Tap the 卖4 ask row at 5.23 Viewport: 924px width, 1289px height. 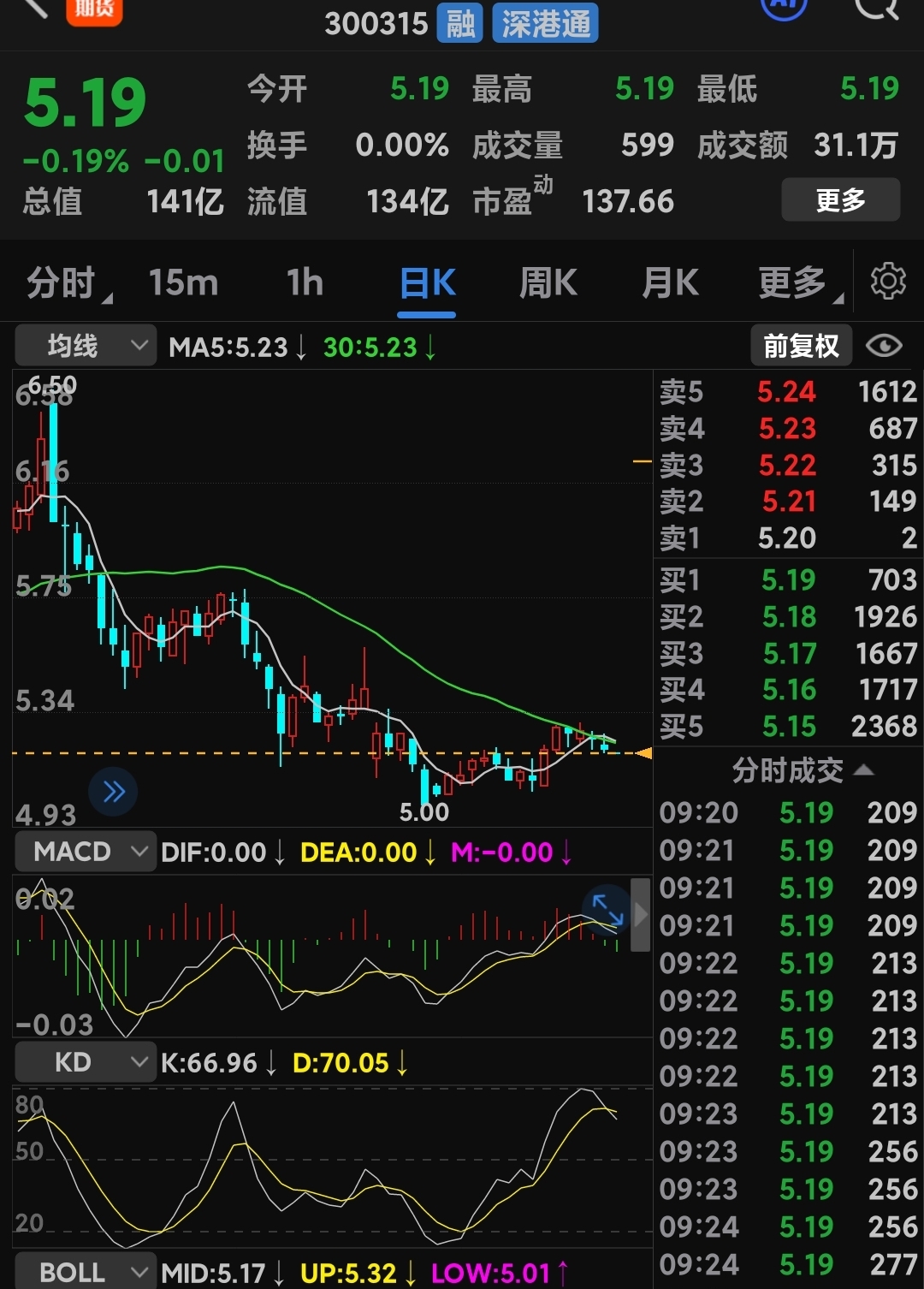tap(788, 428)
